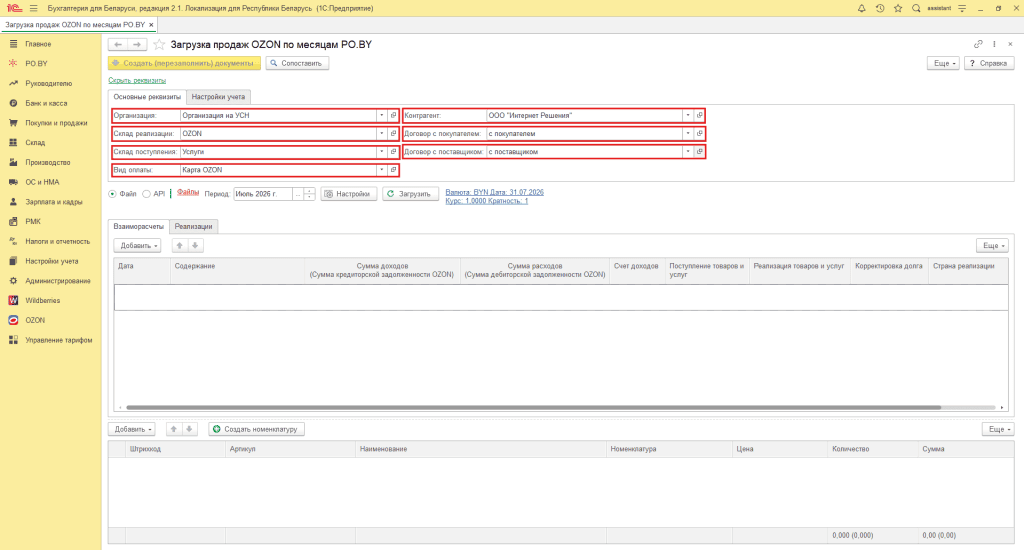Open Справка help button
This screenshot has width=1024, height=550.
click(989, 63)
